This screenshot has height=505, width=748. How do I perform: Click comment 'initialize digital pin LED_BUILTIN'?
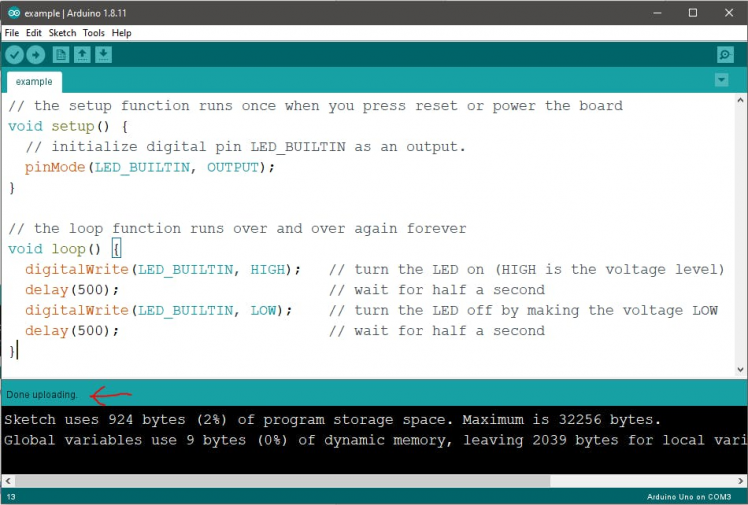click(x=198, y=147)
